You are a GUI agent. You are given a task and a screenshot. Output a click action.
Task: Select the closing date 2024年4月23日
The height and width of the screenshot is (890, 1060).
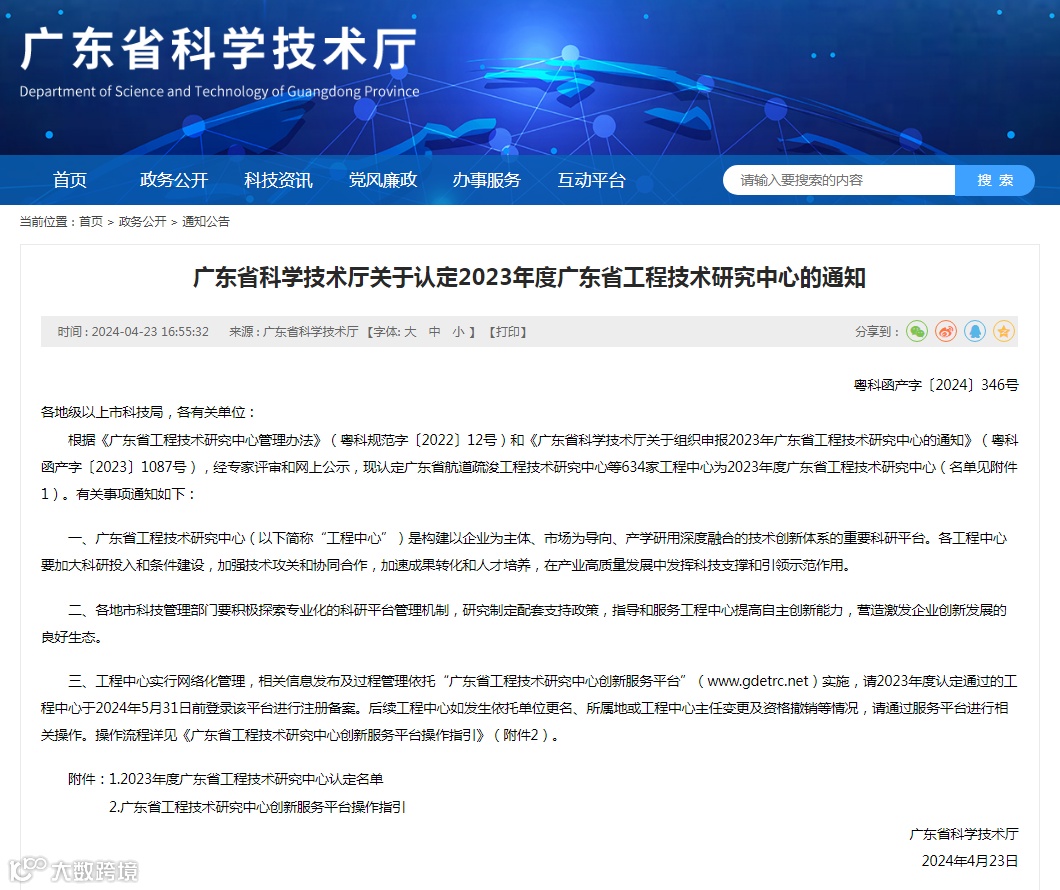coord(970,861)
